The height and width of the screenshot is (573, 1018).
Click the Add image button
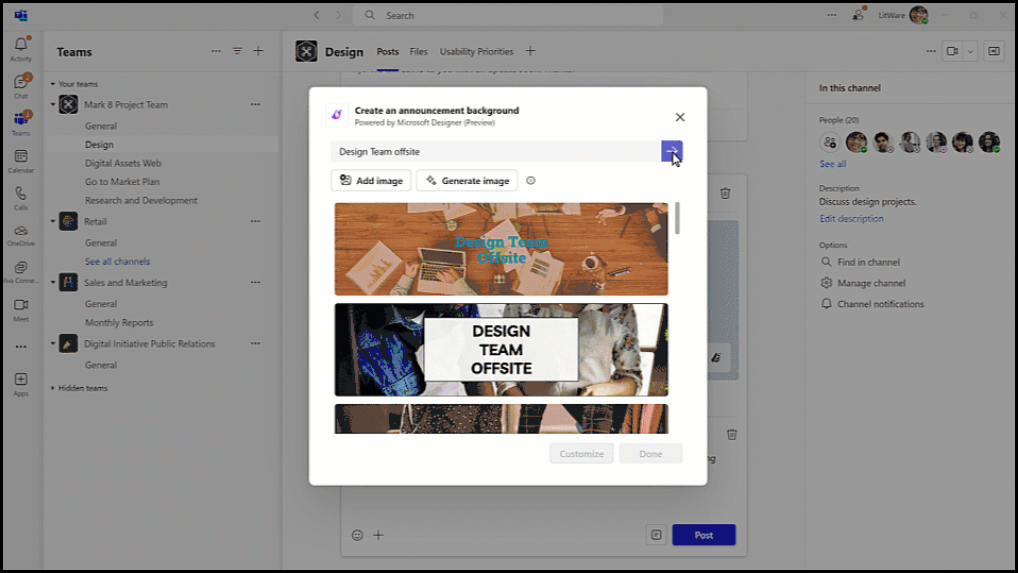point(371,181)
